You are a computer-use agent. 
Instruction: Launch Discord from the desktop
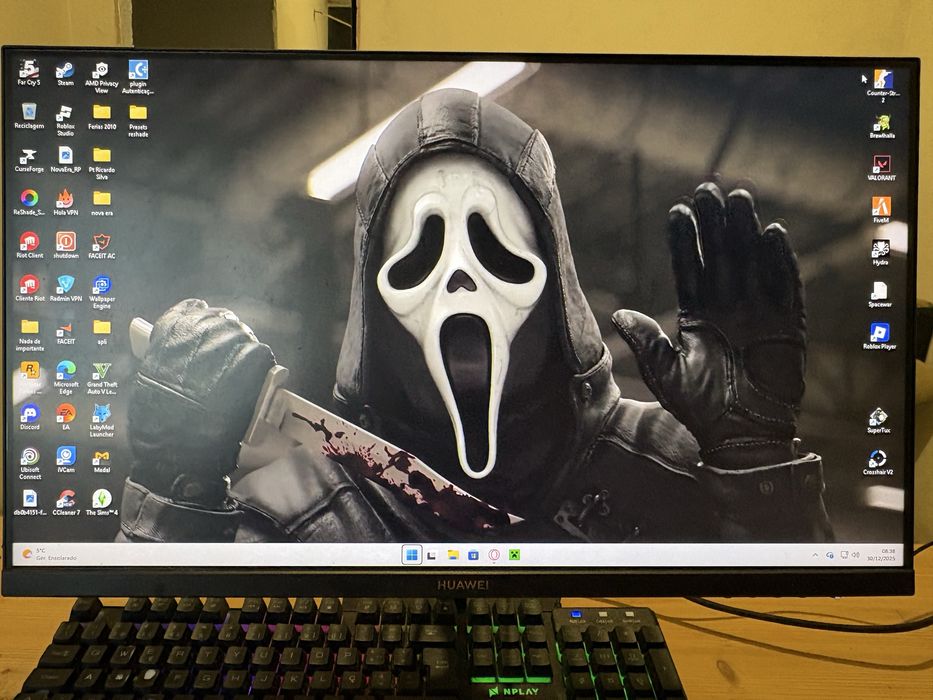pyautogui.click(x=29, y=417)
